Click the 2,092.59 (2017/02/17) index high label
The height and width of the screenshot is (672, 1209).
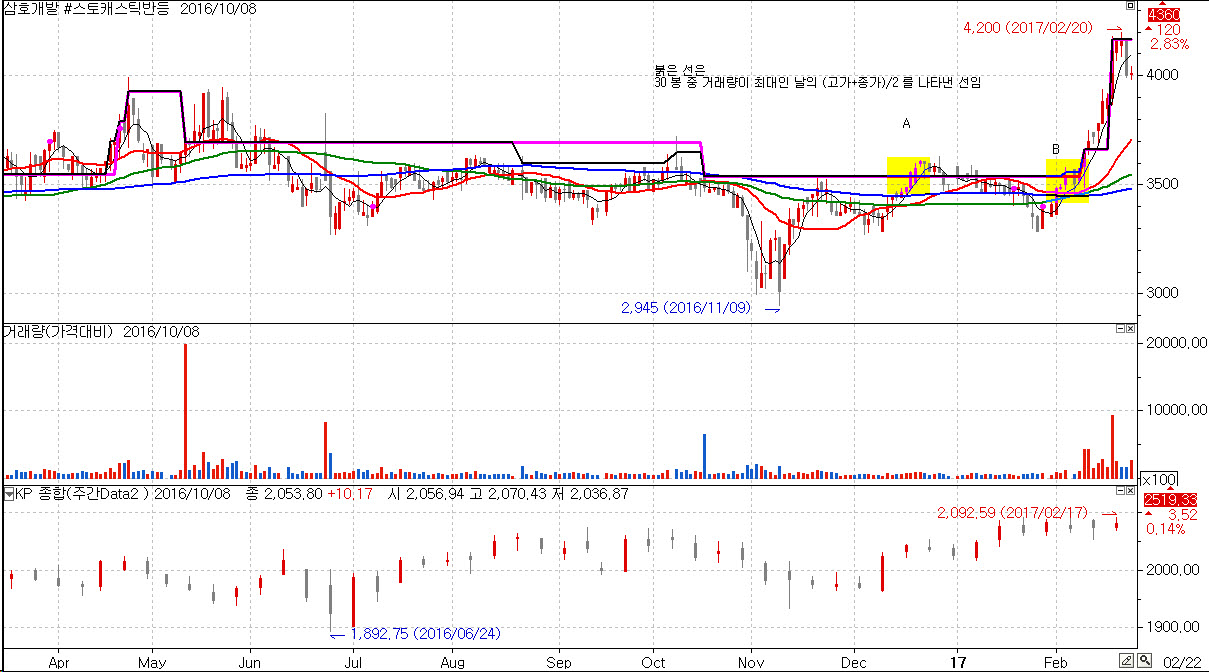[x=1012, y=513]
